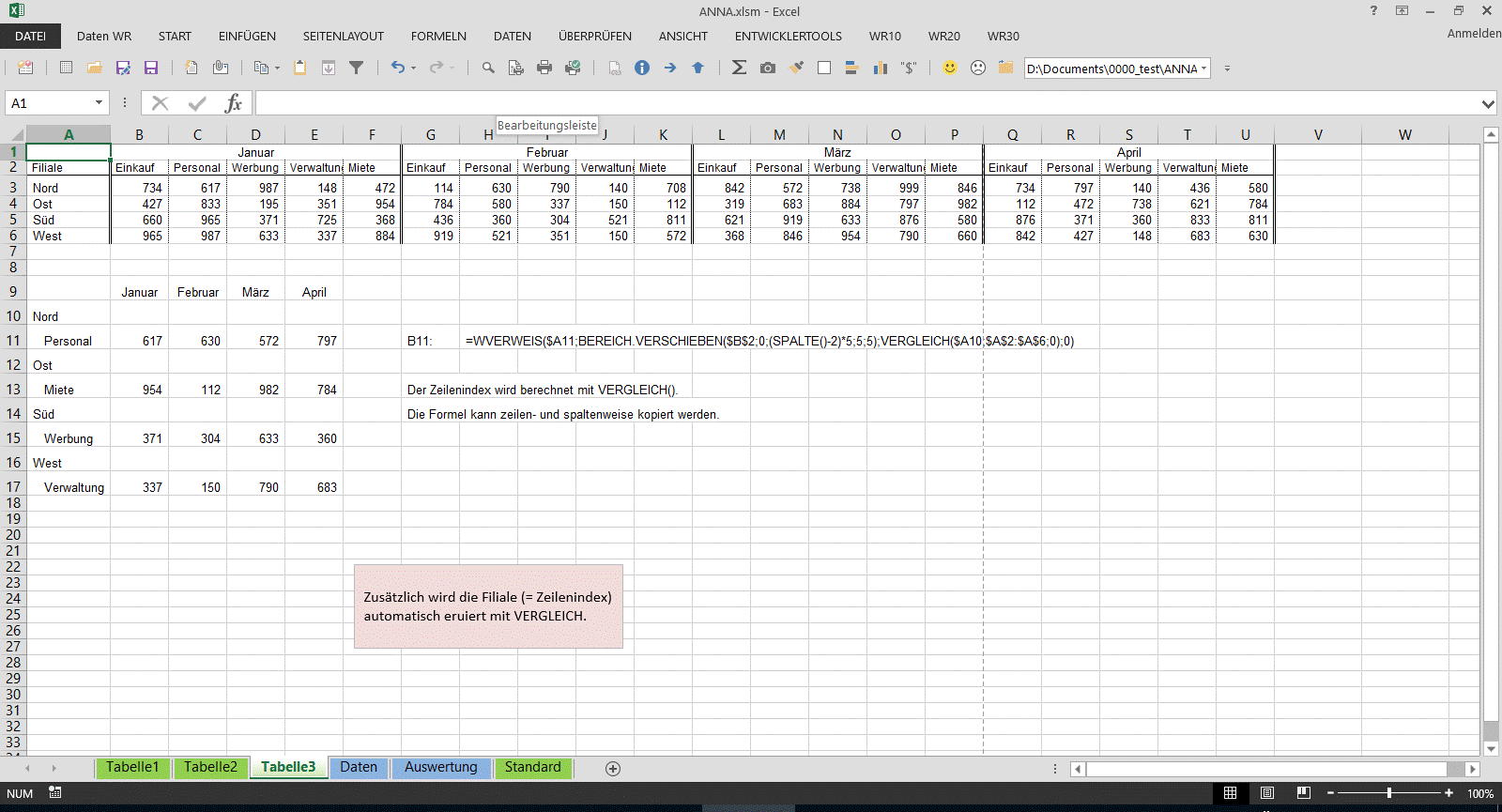Click the zoom slider handle
This screenshot has width=1502, height=812.
1388,793
